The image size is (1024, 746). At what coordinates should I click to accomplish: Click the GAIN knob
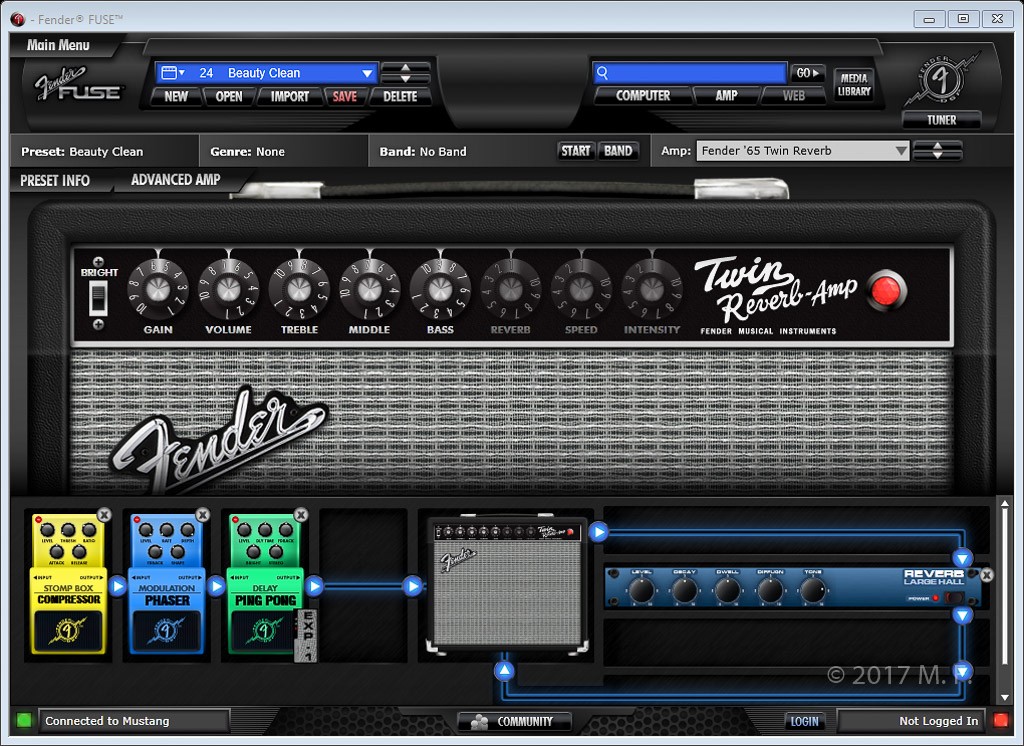[158, 289]
